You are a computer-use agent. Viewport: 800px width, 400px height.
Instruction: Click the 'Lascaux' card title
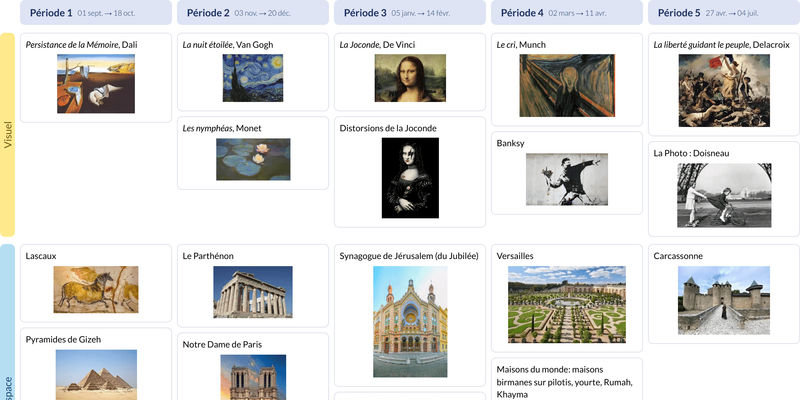tap(41, 256)
